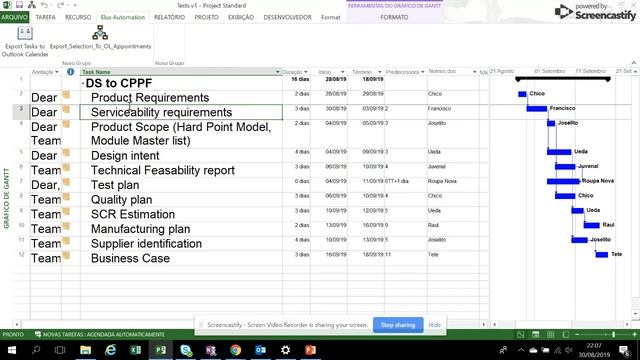Switch to EXIBIÇÃO ribbon tab
Viewport: 640px width, 360px height.
[x=241, y=17]
